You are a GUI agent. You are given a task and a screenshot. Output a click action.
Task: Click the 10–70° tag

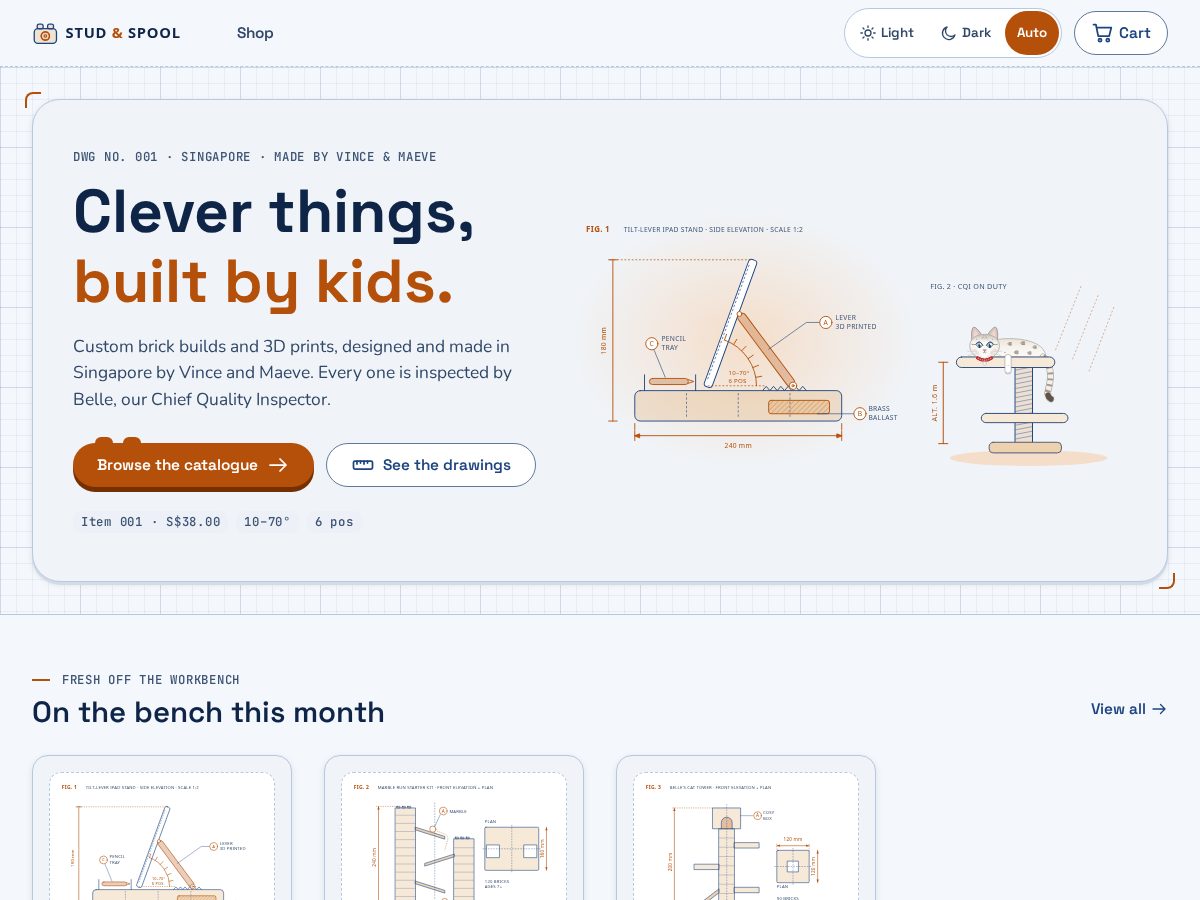coord(267,522)
